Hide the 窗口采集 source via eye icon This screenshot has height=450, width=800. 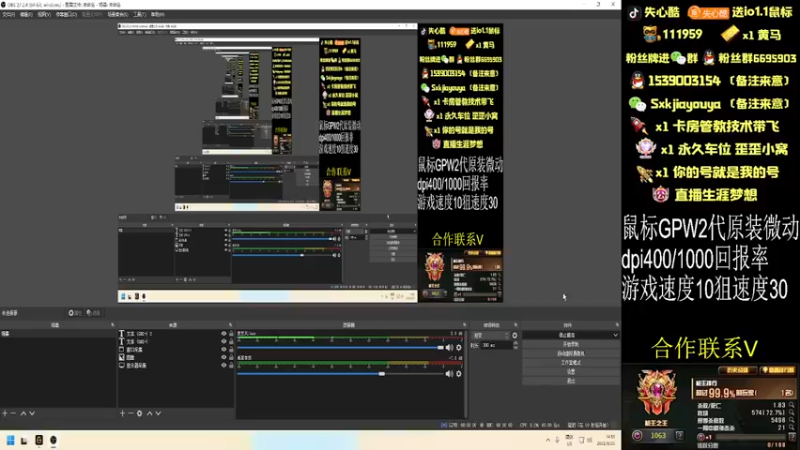pos(223,349)
